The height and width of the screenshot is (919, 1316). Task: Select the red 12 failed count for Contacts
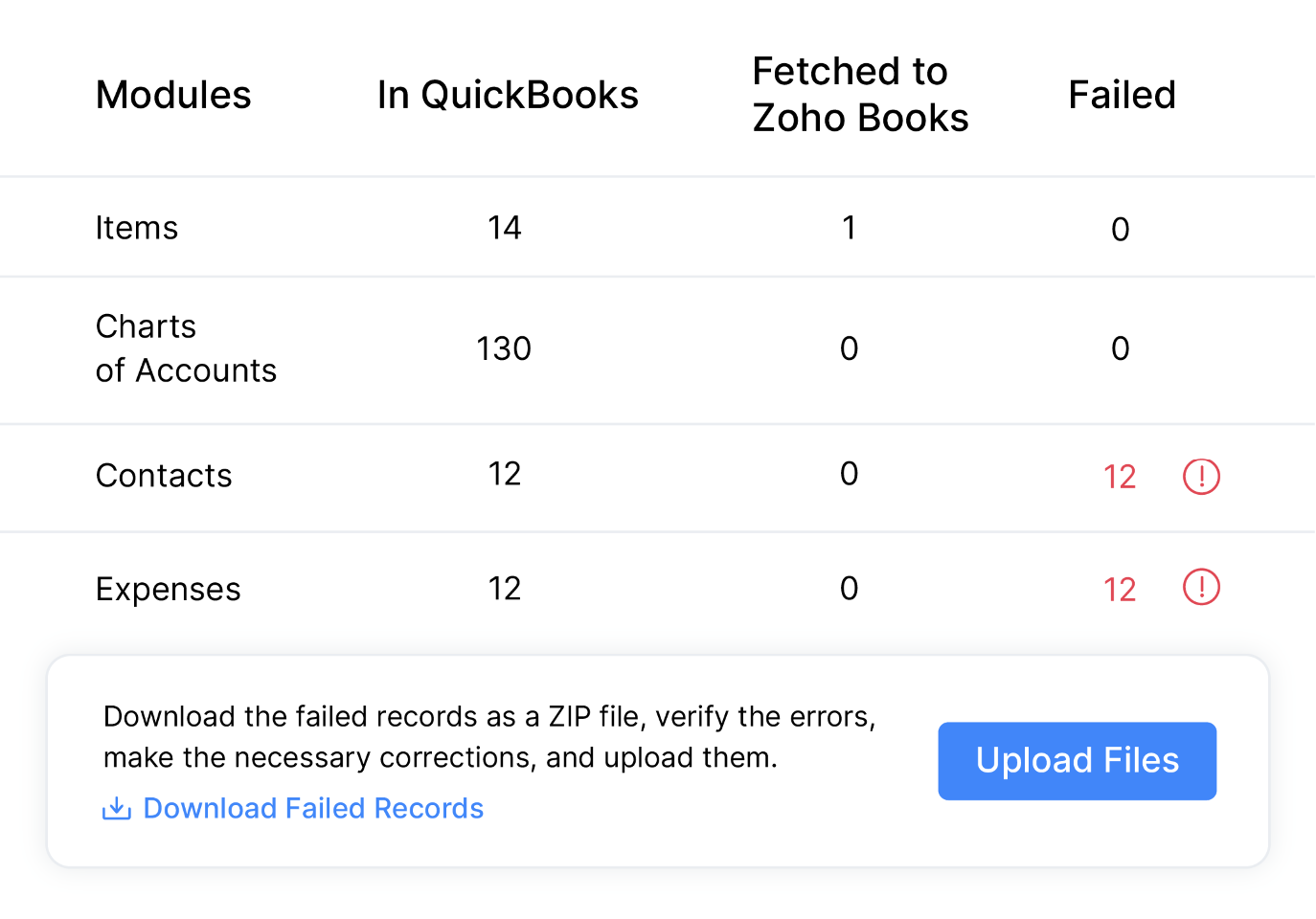[1119, 477]
